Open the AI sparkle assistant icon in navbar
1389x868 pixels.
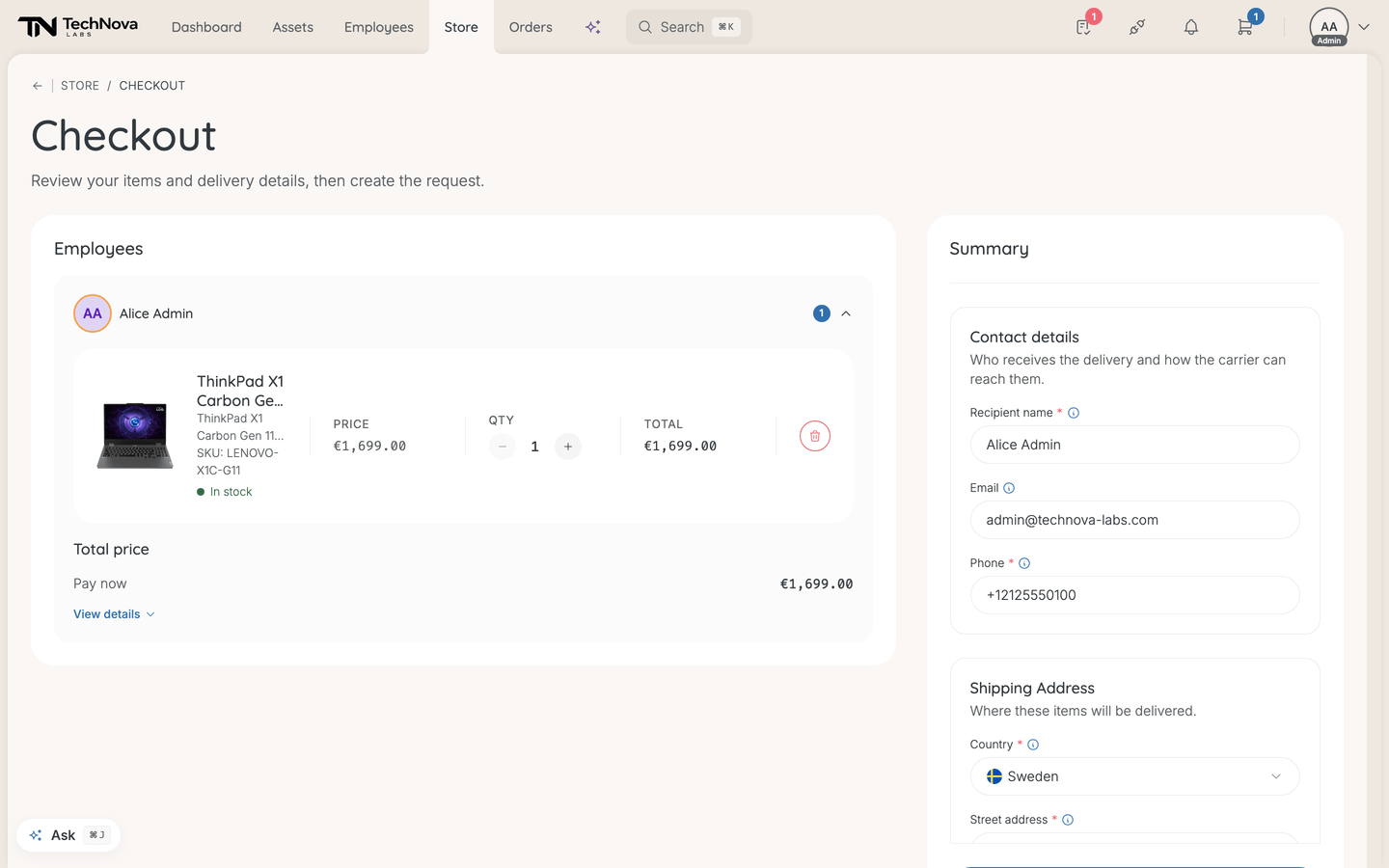click(593, 27)
